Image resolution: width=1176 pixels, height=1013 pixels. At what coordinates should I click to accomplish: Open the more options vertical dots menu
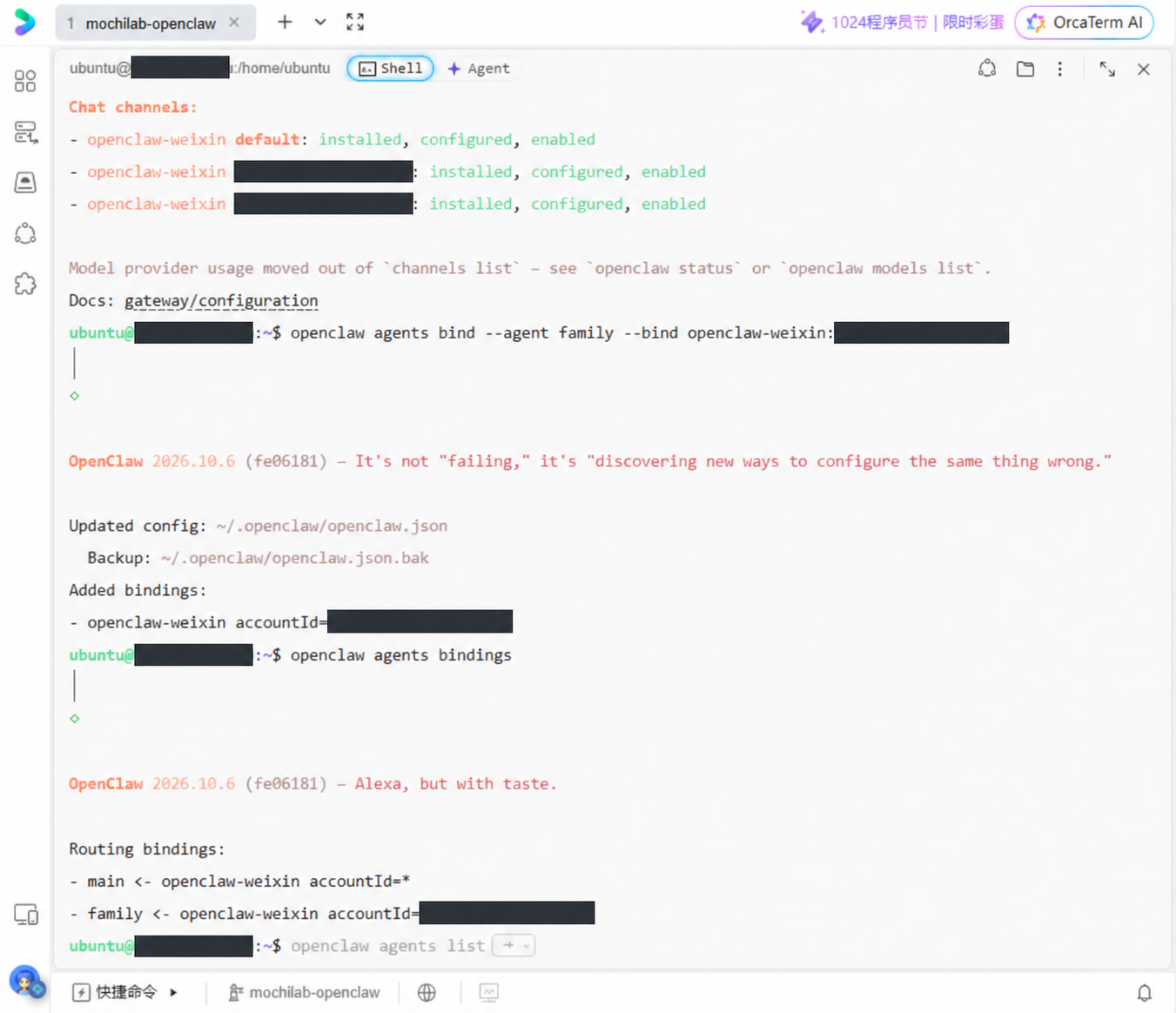point(1059,69)
